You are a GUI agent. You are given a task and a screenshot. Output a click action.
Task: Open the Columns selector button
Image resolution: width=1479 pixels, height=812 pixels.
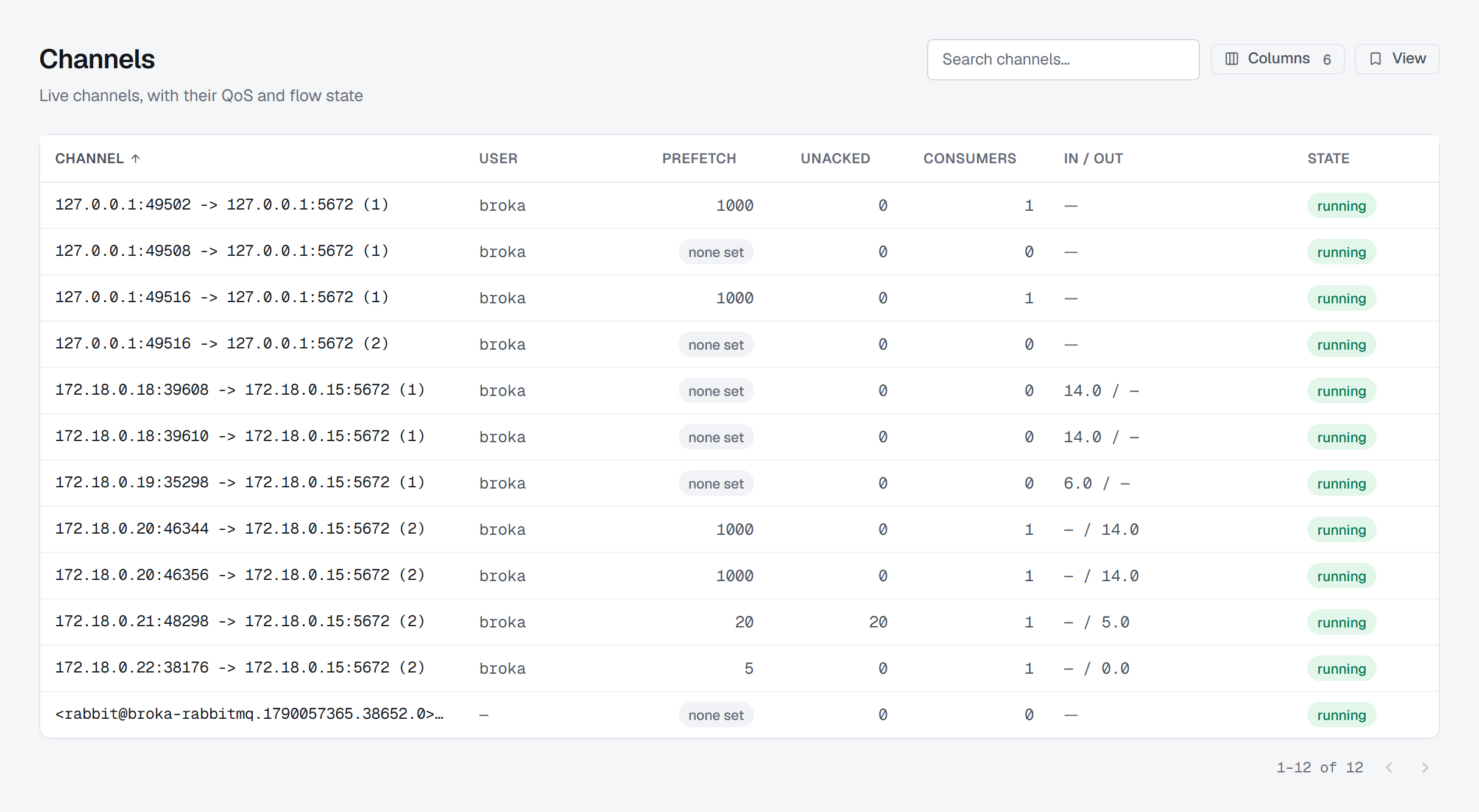(1277, 58)
